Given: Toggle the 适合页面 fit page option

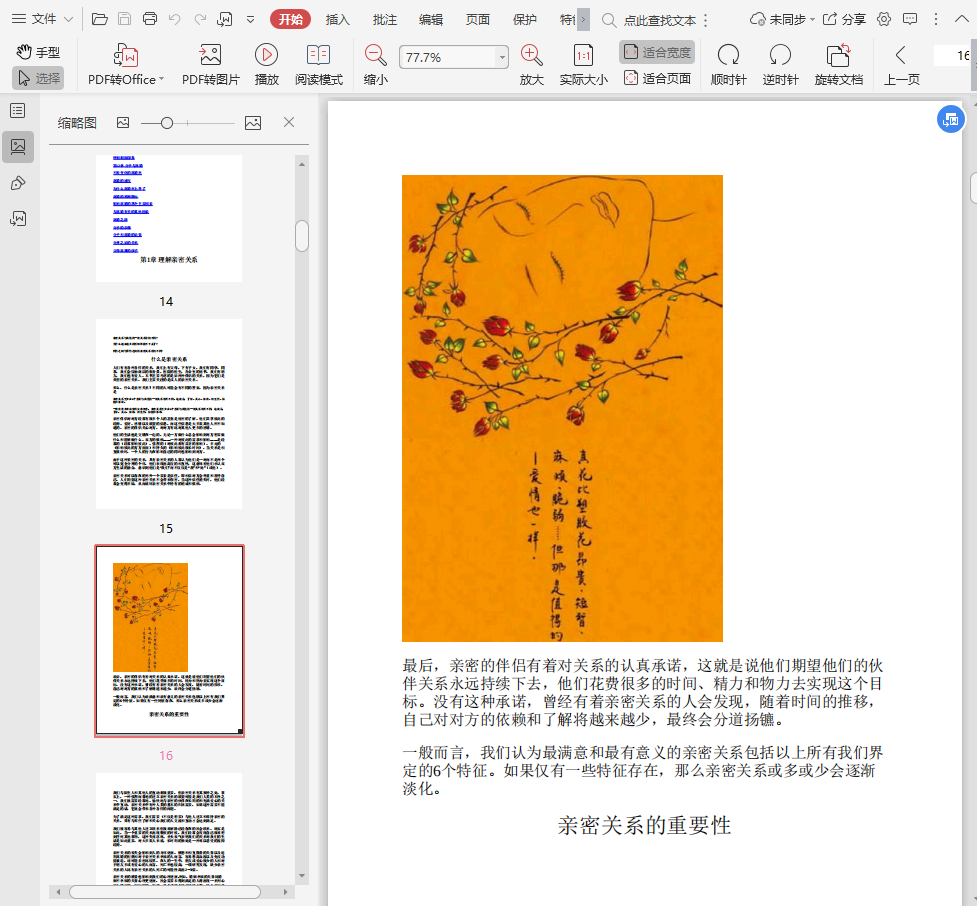Looking at the screenshot, I should coord(657,78).
